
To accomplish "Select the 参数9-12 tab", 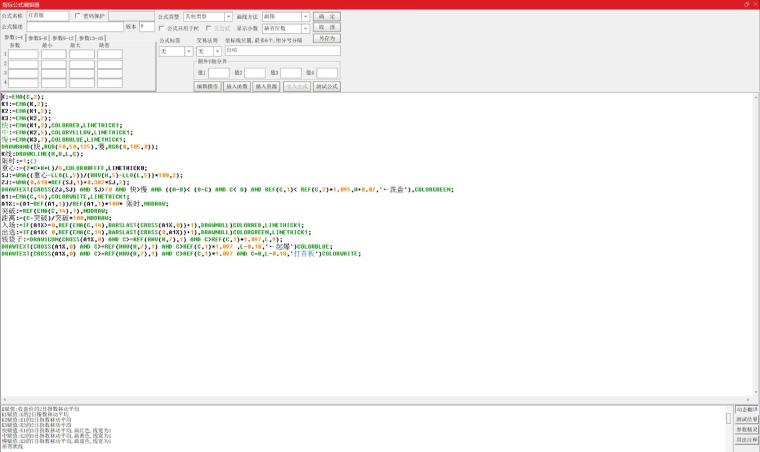I will point(64,38).
